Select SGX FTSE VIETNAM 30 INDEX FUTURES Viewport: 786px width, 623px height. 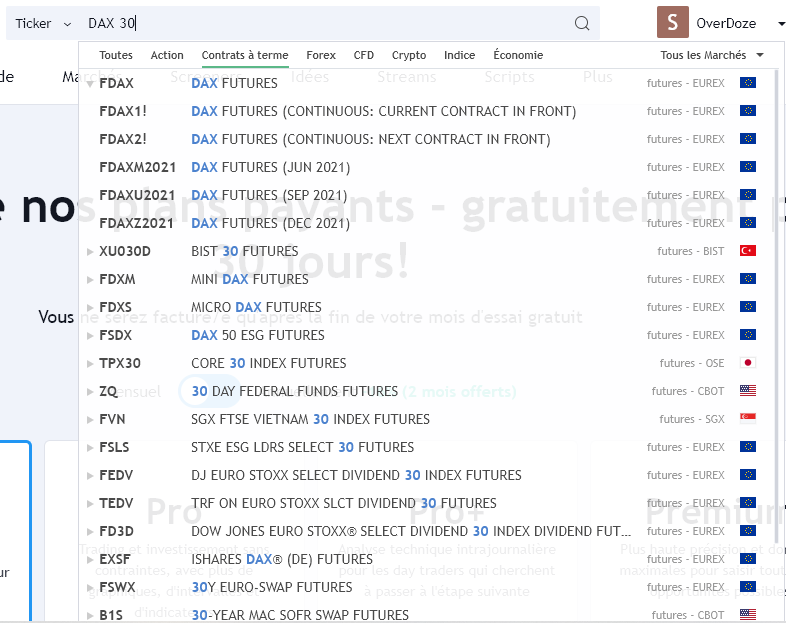[426, 420]
